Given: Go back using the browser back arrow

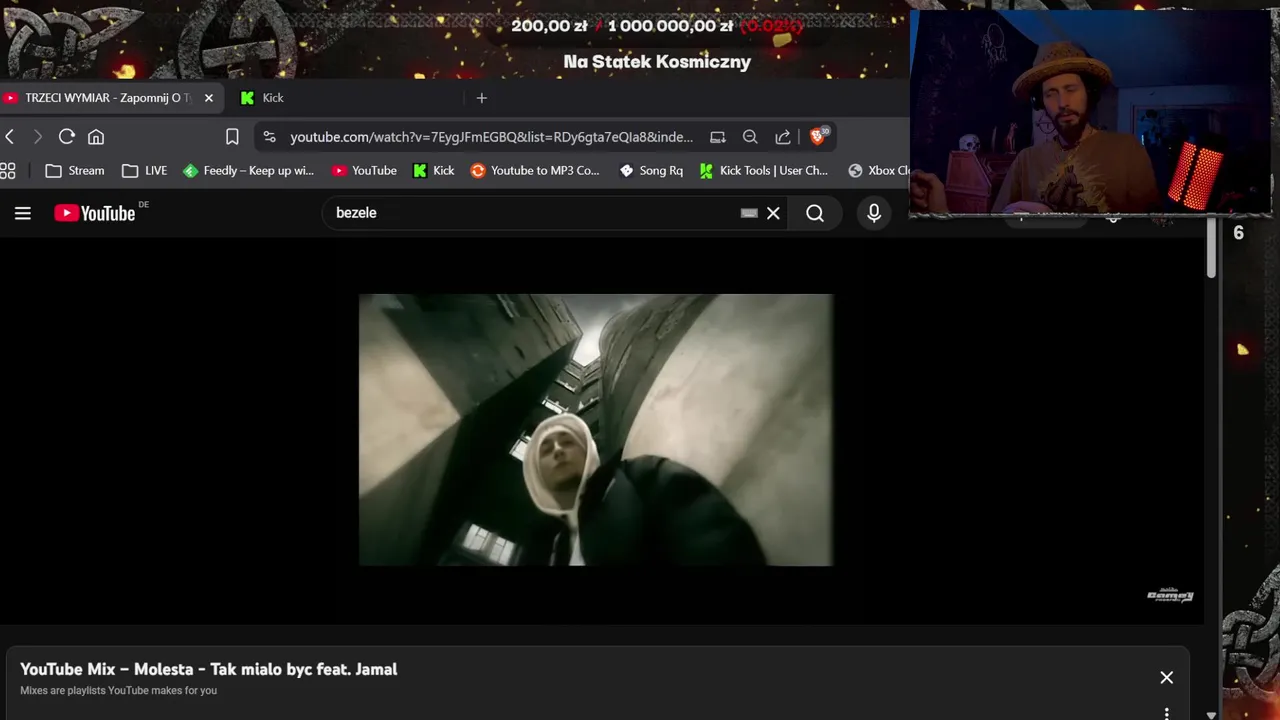Looking at the screenshot, I should tap(10, 137).
